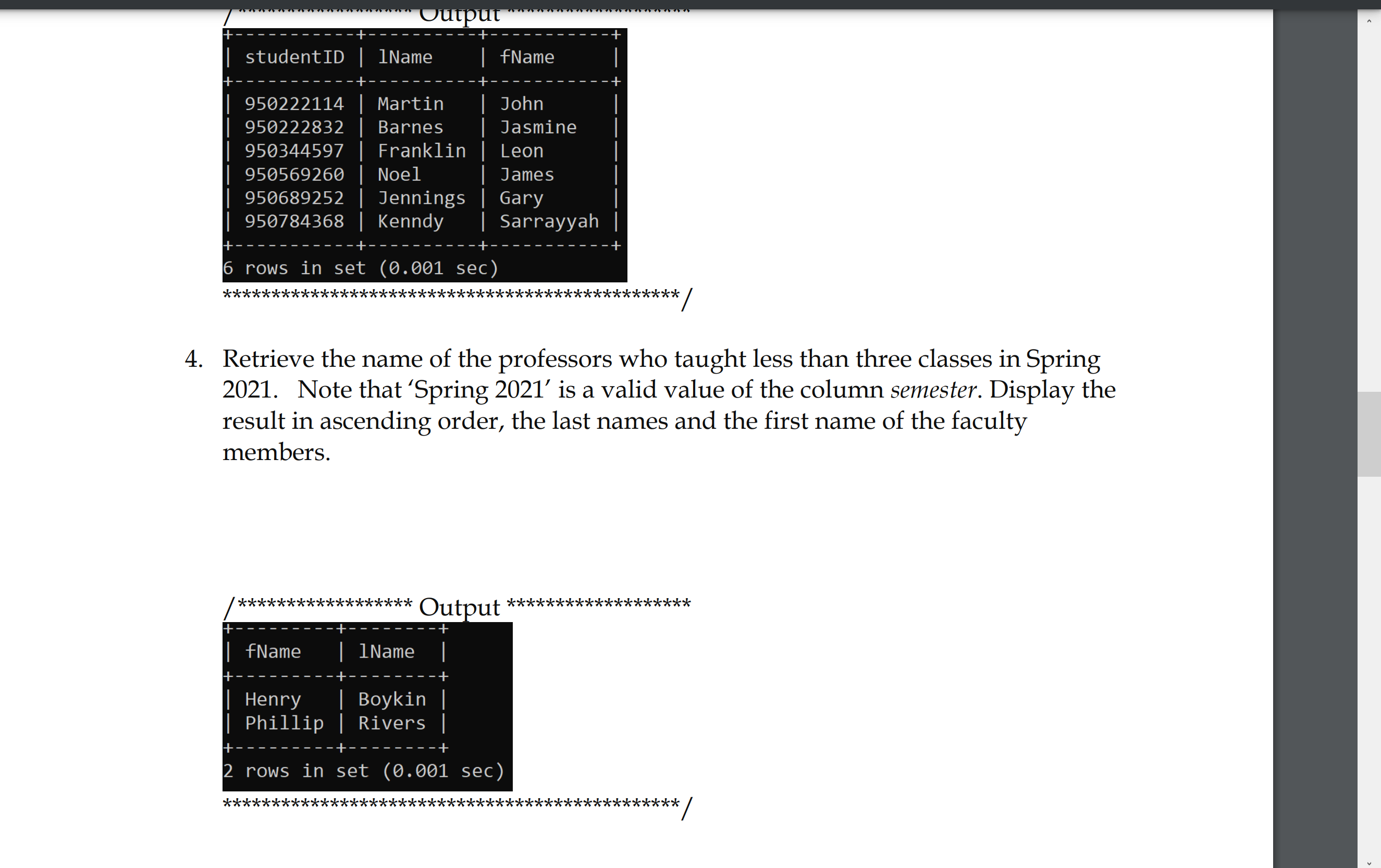Click the name Henry in lower table
The height and width of the screenshot is (868, 1381).
(273, 699)
